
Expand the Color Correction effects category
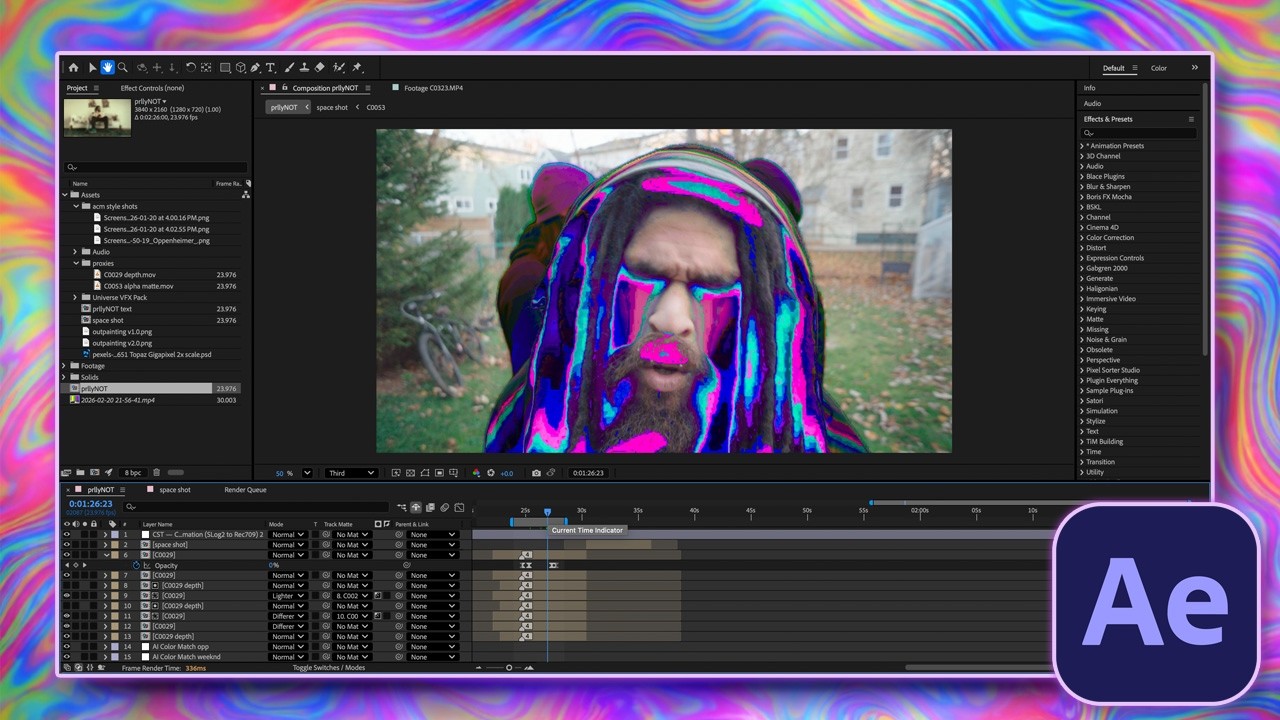click(x=1082, y=238)
